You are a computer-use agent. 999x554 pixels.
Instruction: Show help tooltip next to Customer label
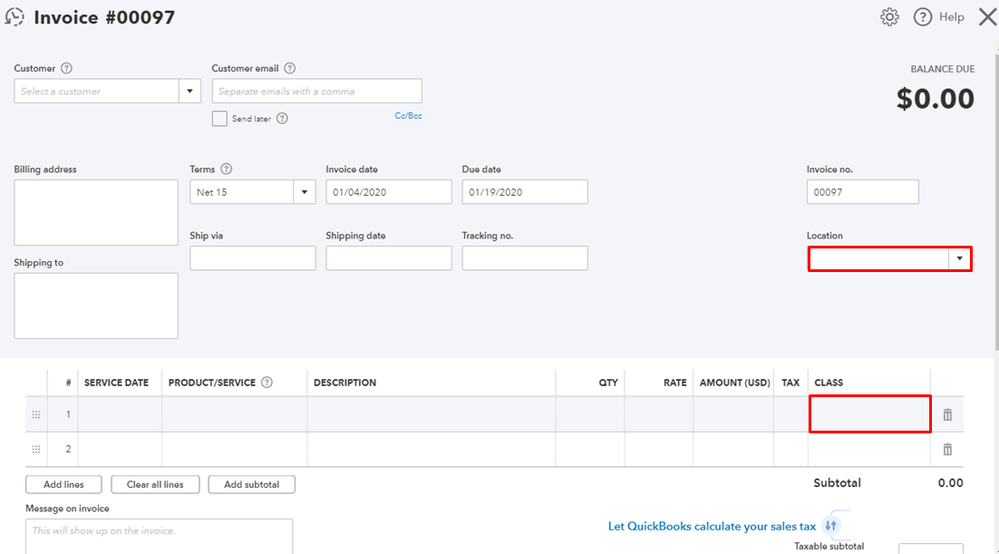[x=66, y=68]
